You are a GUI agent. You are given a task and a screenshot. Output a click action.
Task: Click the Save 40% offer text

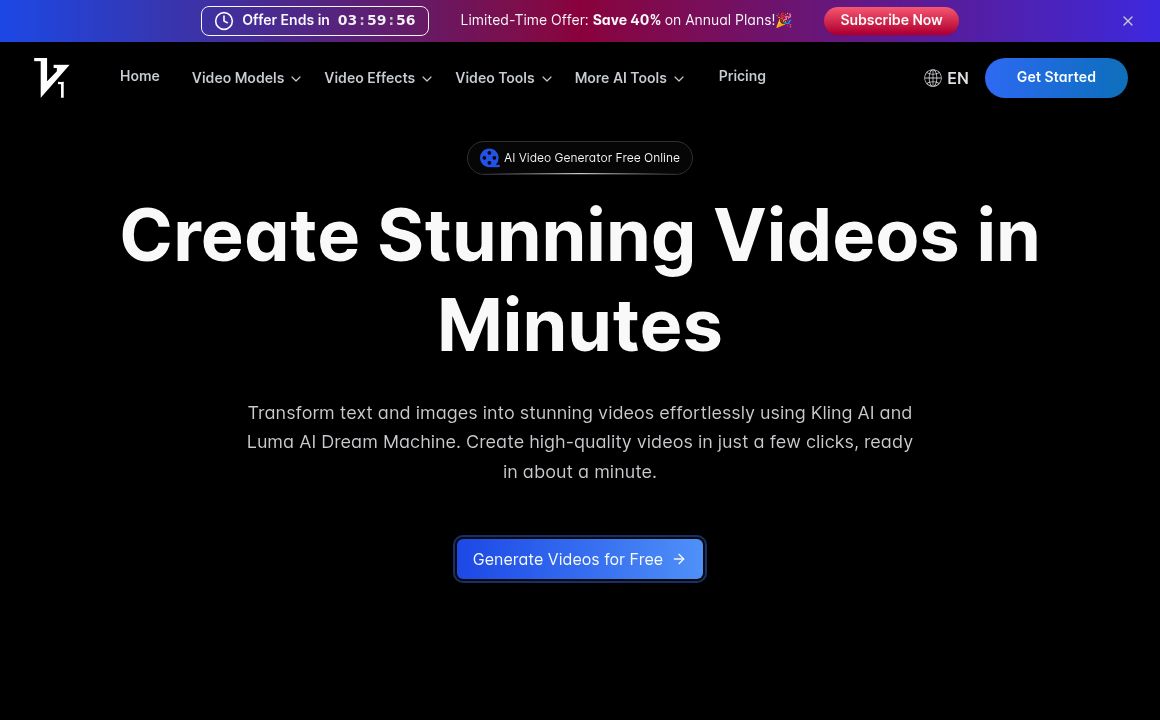click(x=626, y=20)
